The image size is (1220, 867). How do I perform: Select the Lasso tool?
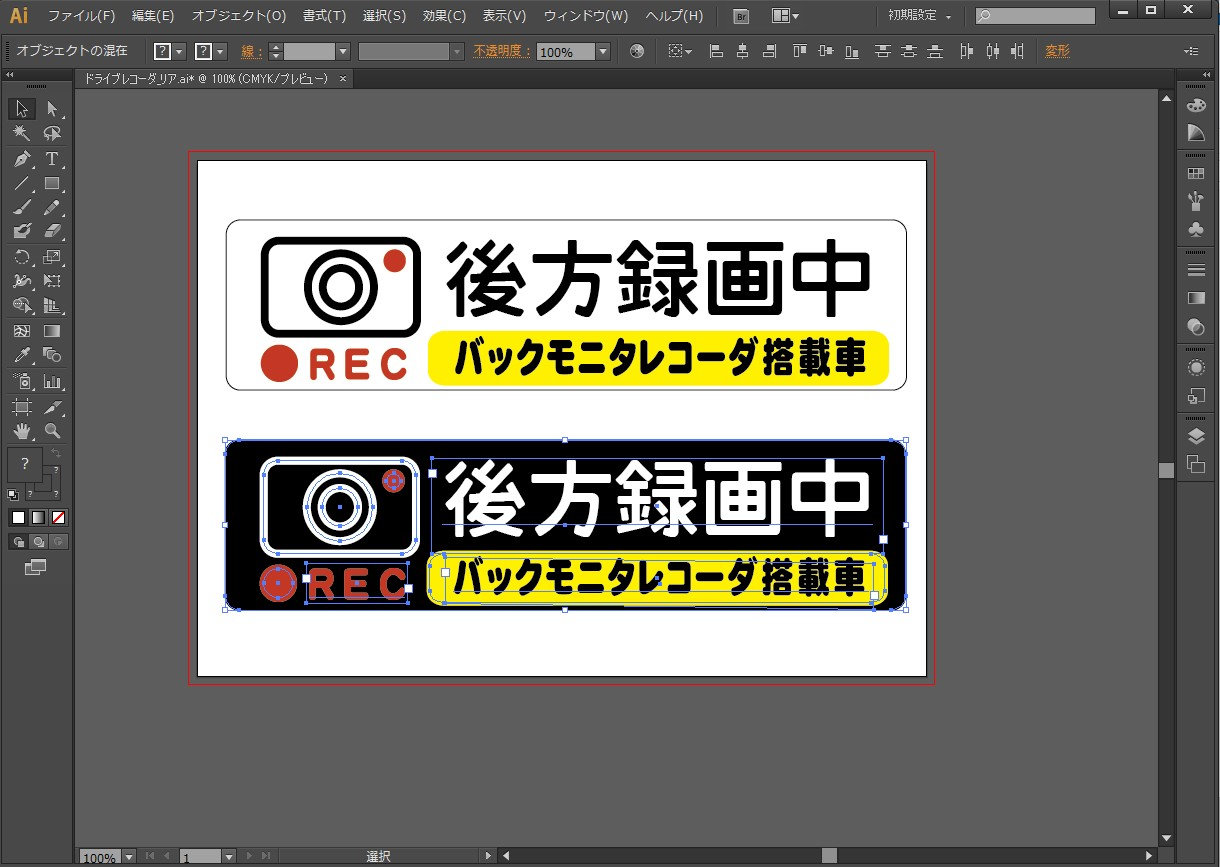click(52, 134)
